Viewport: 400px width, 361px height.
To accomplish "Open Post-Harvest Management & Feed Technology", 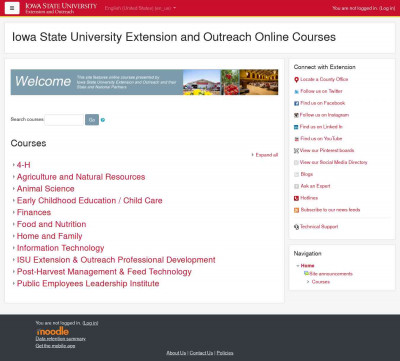I will pos(104,272).
